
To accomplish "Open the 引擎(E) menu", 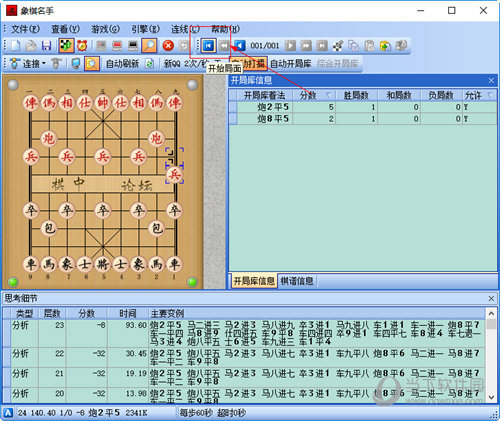I will [146, 29].
